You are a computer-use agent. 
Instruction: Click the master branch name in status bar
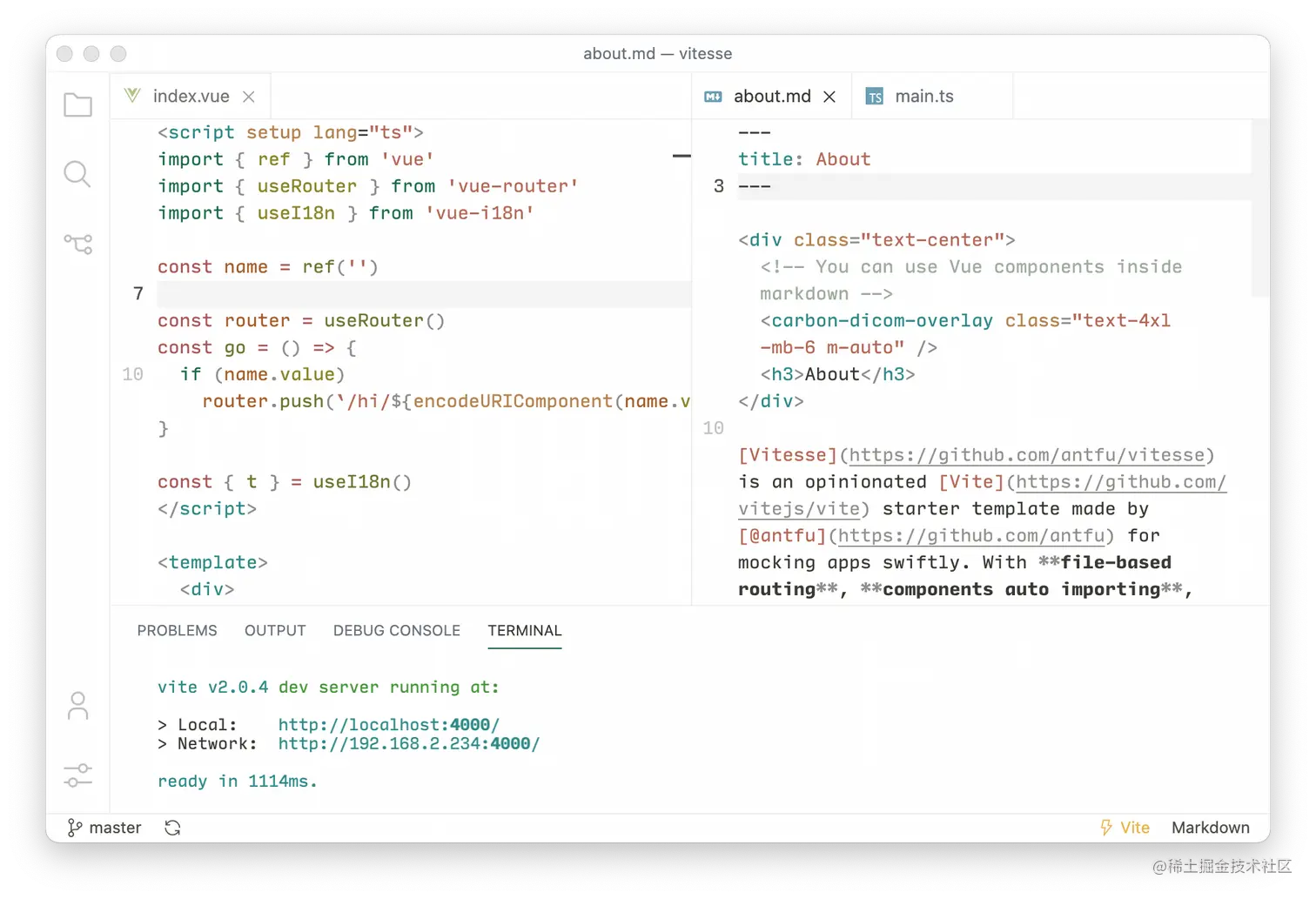(115, 828)
